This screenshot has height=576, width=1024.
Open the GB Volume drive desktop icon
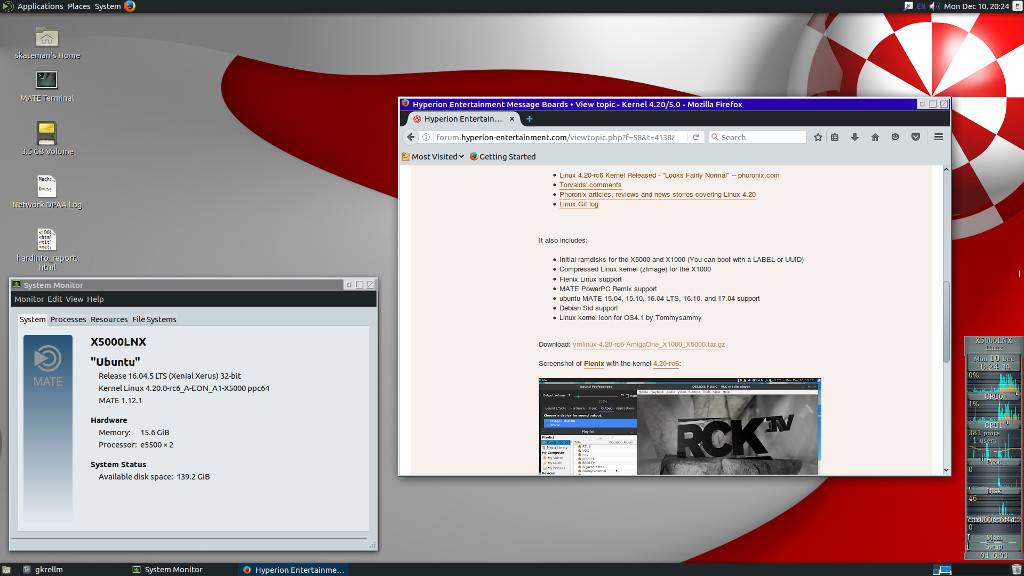(46, 133)
